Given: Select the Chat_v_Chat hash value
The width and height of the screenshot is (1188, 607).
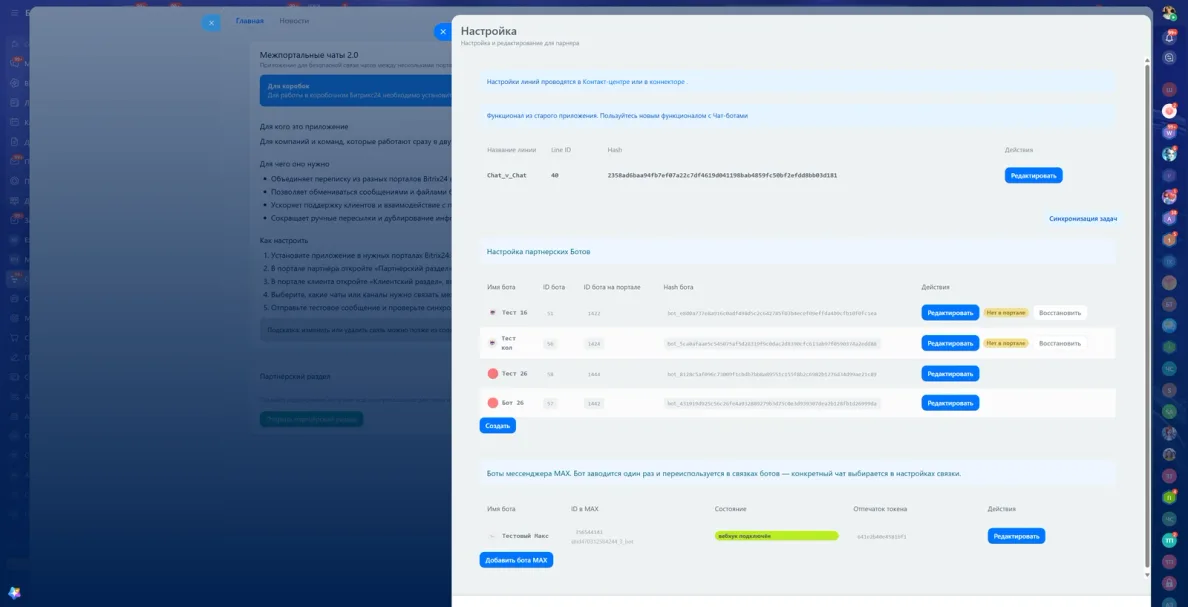Looking at the screenshot, I should (x=722, y=175).
